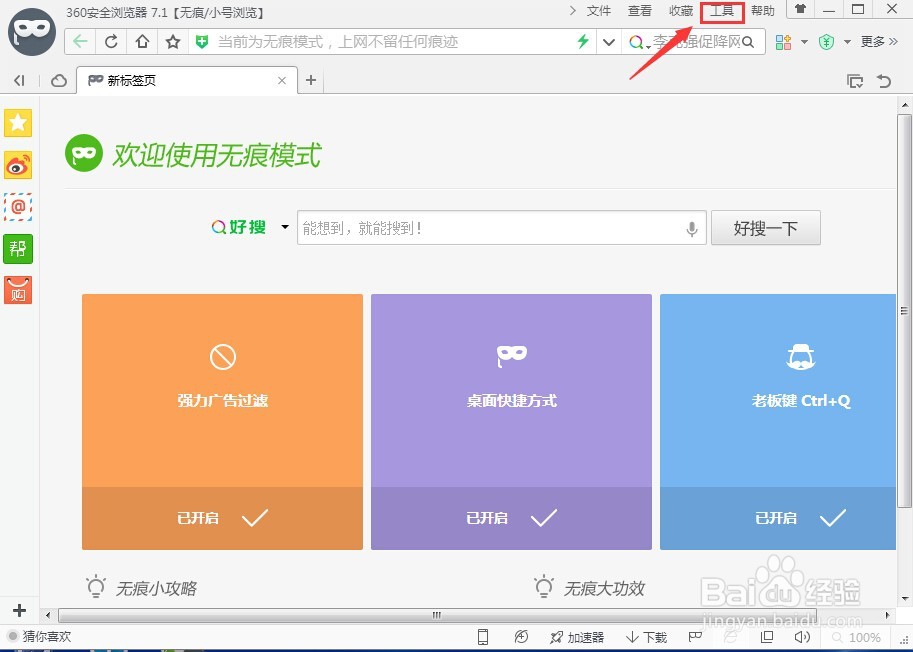The image size is (913, 652).
Task: Expand the address bar history dropdown
Action: coord(609,42)
